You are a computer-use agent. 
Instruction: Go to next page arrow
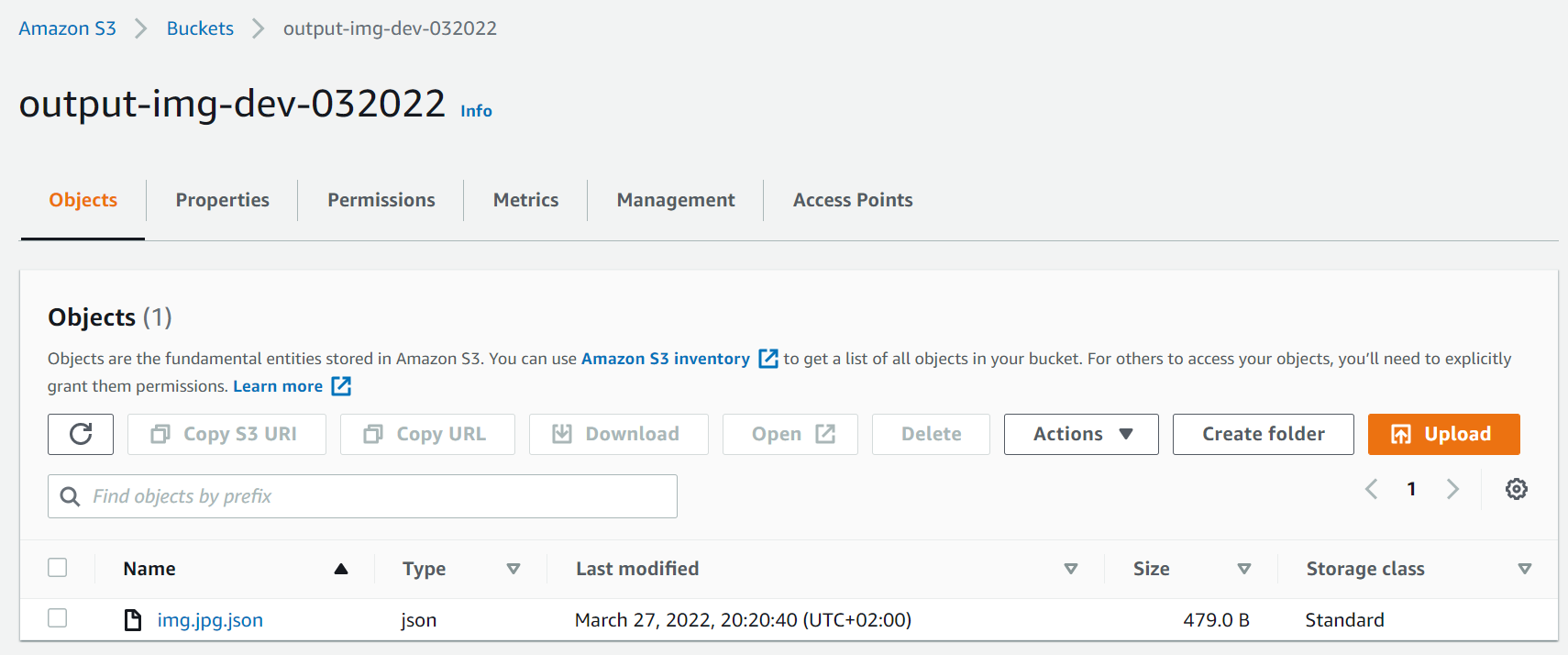[1452, 489]
